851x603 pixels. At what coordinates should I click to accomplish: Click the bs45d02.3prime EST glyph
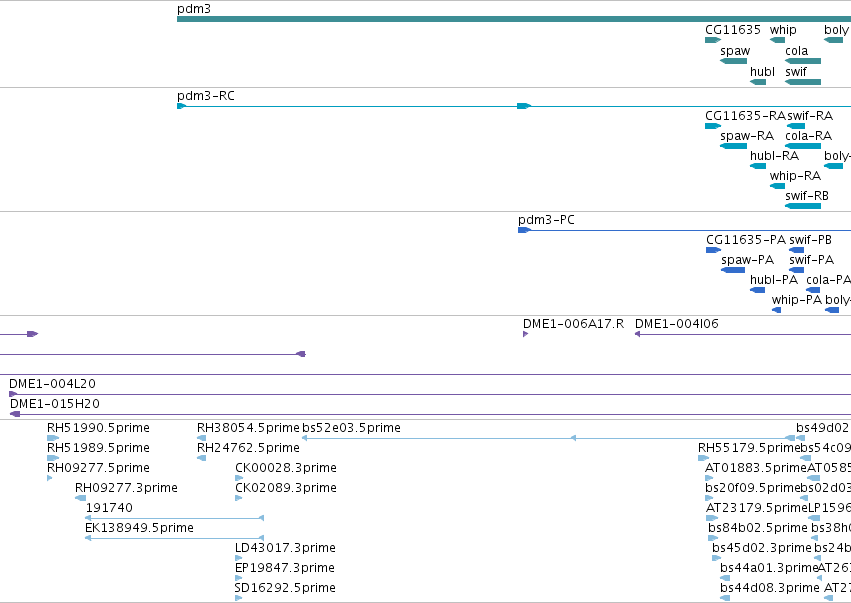click(x=716, y=558)
